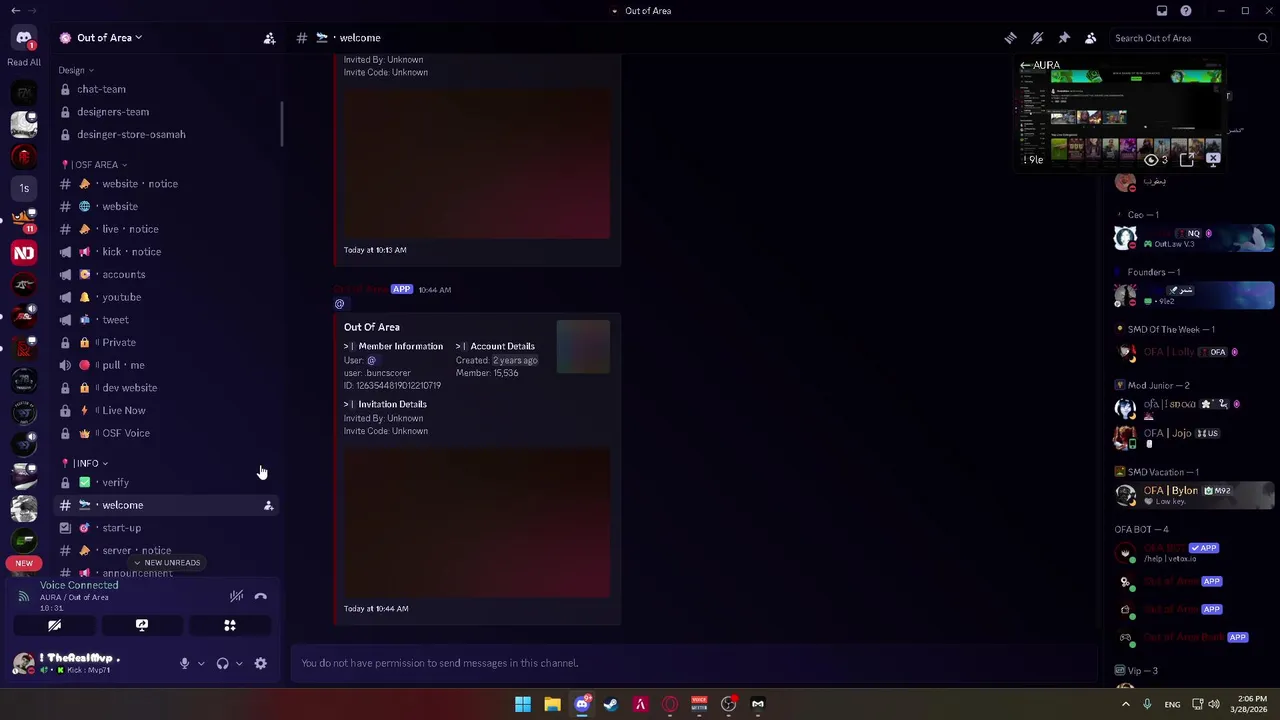This screenshot has height=720, width=1280.
Task: Collapse the OSF AREA category
Action: point(95,164)
